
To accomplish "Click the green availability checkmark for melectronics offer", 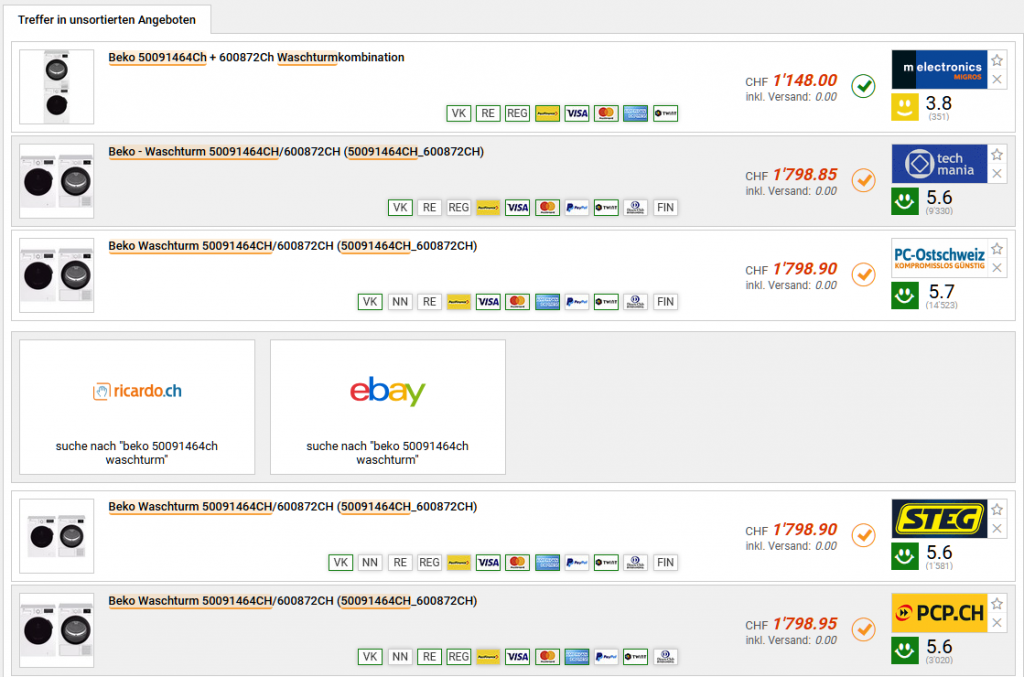I will tap(863, 87).
